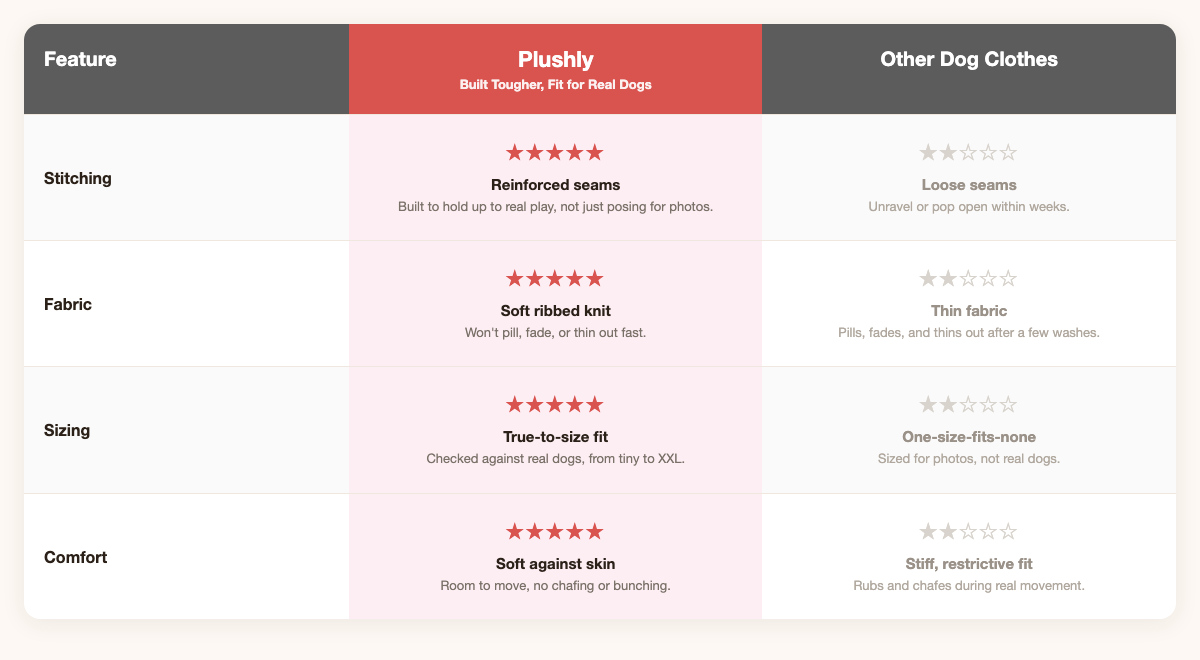Click Other Dog Clothes Comfort two-star rating
1200x660 pixels.
click(968, 532)
